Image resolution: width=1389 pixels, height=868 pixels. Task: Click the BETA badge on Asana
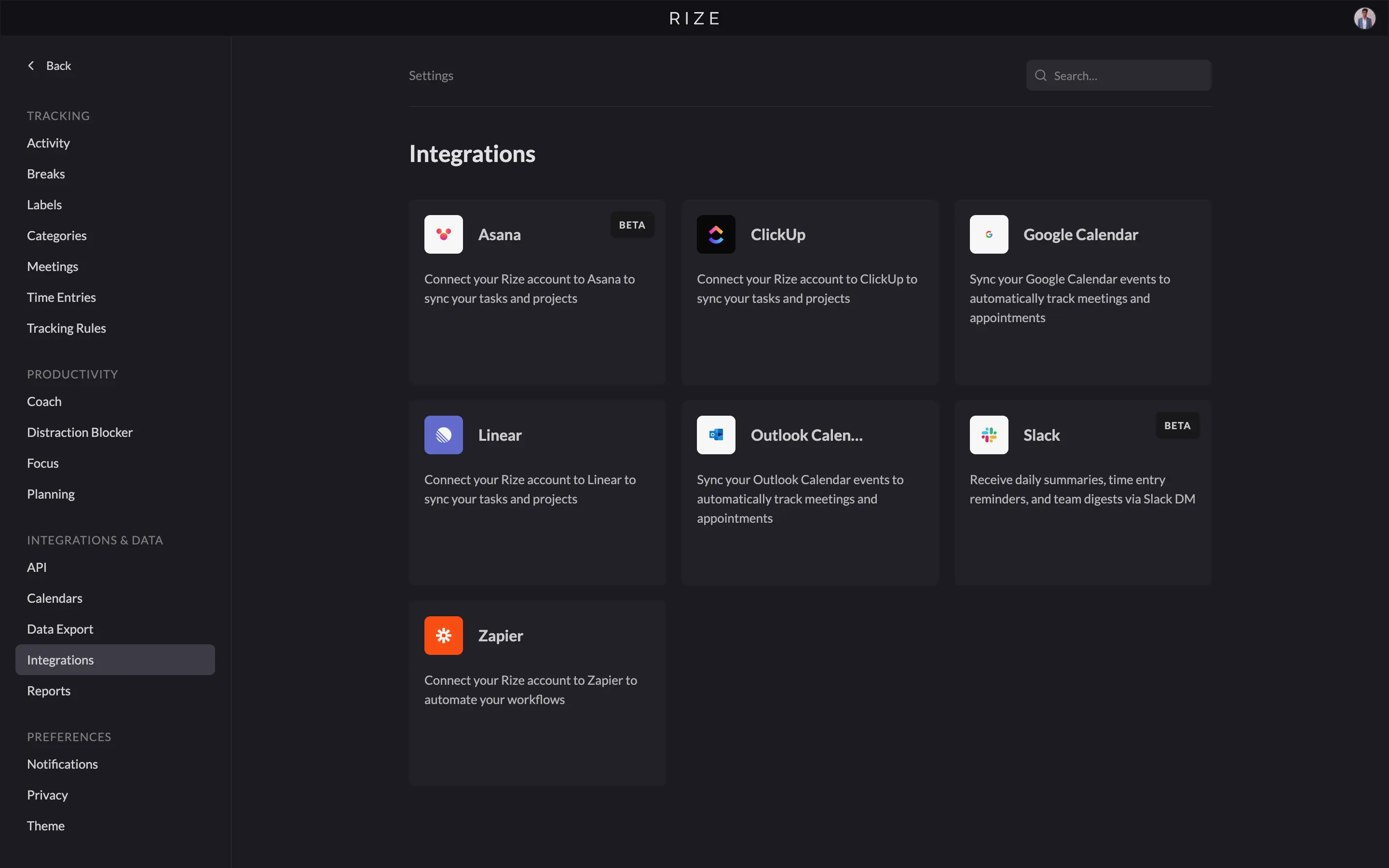(632, 225)
